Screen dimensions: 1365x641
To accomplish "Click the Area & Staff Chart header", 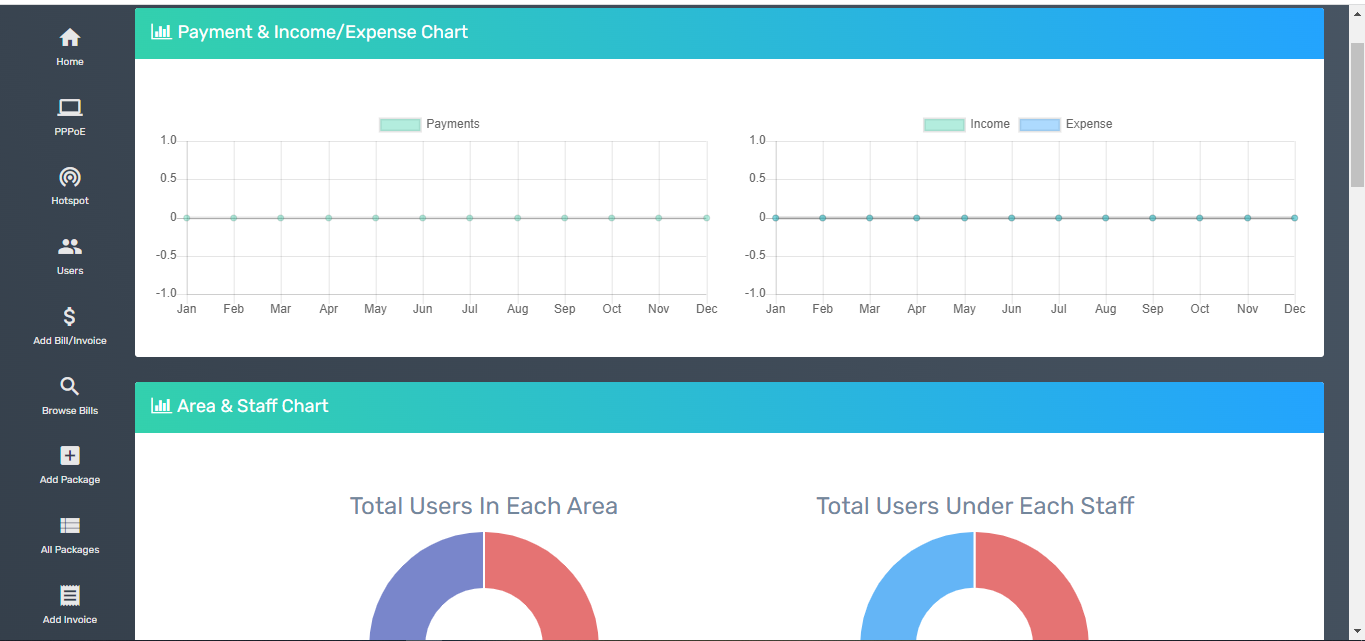I will click(x=253, y=406).
